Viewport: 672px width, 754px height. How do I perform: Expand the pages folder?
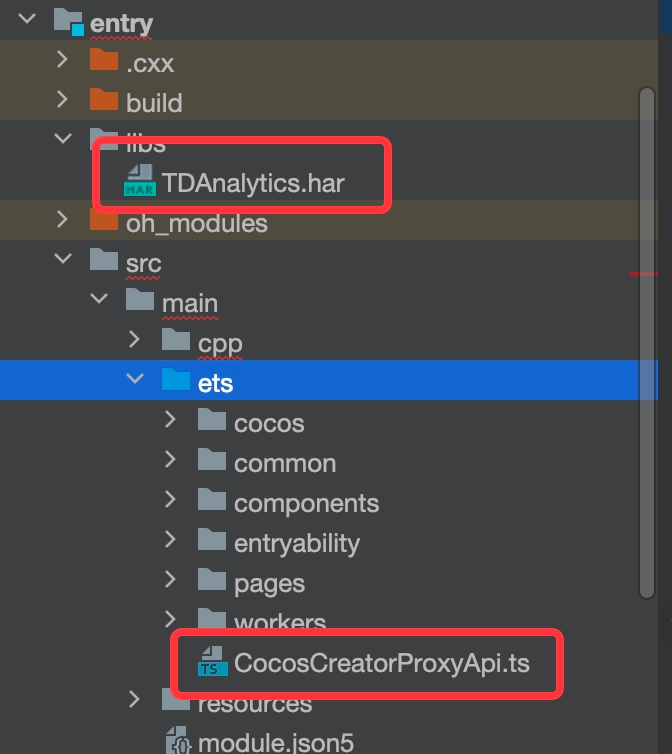click(x=170, y=578)
